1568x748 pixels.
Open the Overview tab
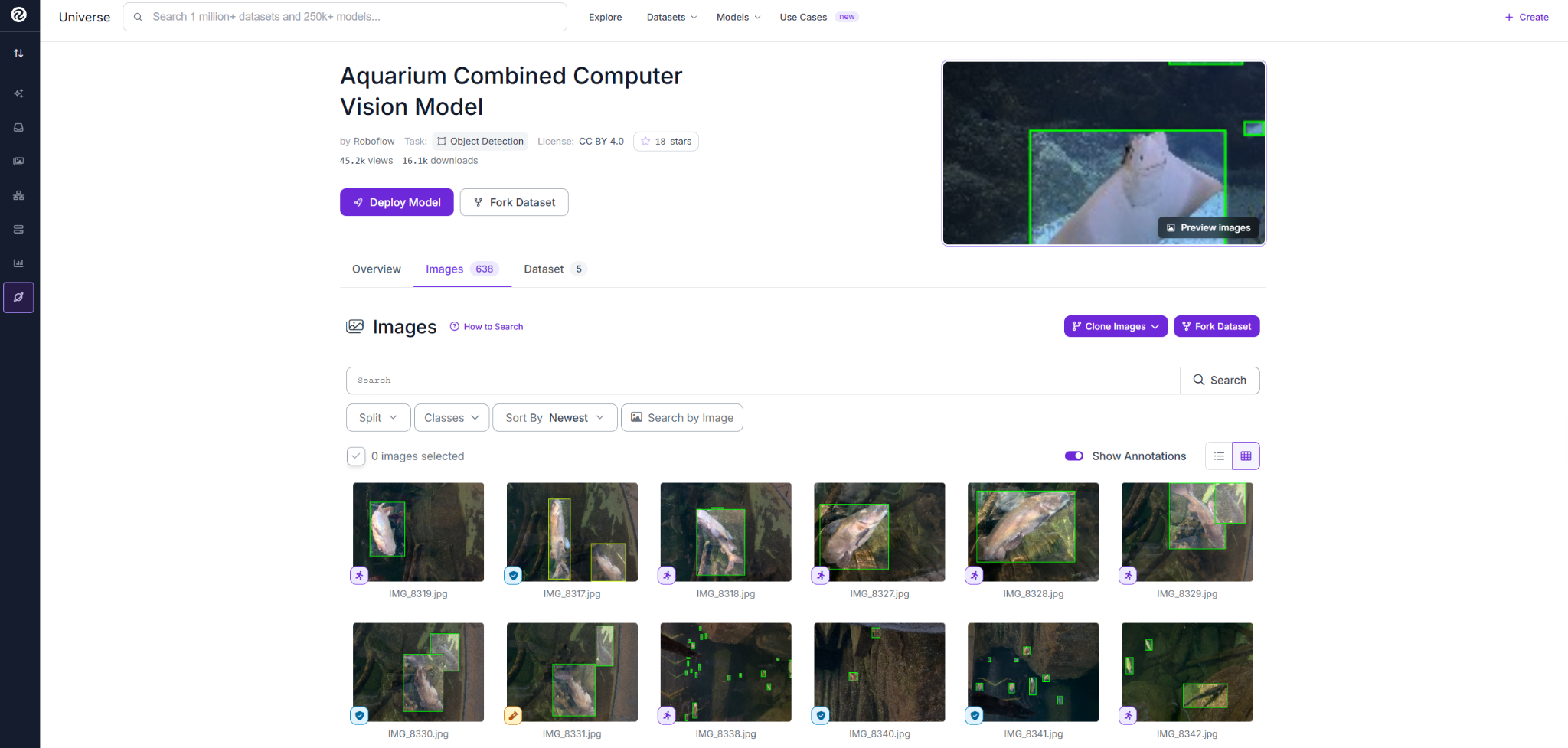pos(377,269)
